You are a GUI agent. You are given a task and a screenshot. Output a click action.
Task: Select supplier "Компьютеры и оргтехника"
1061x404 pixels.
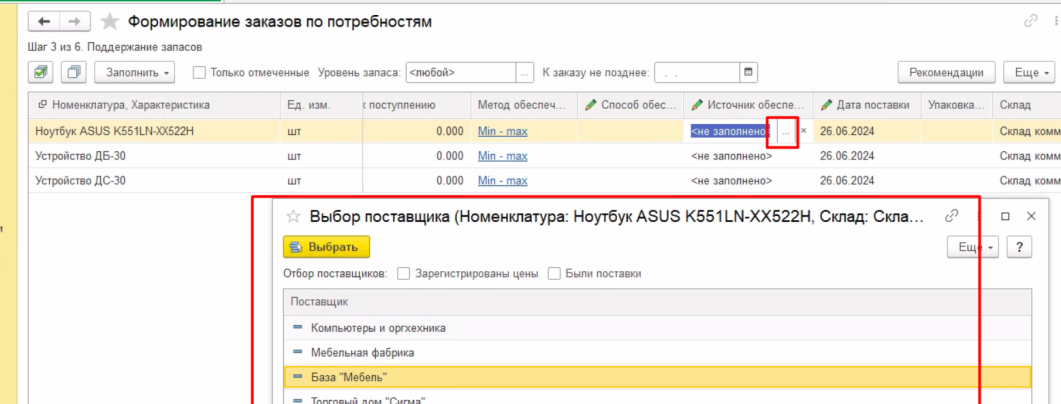coord(378,327)
